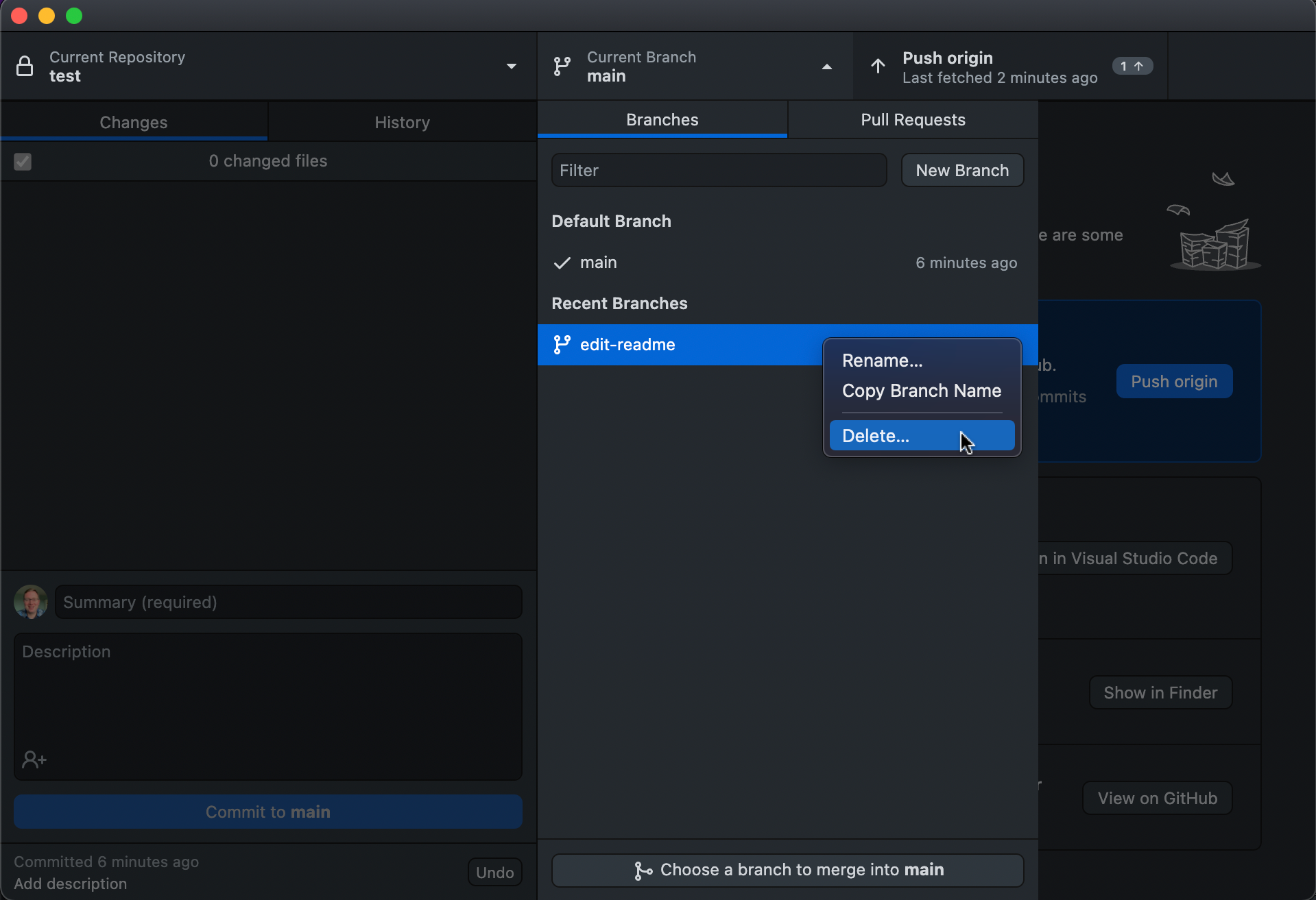Click the lock icon beside Current Repository
The image size is (1316, 900).
25,66
